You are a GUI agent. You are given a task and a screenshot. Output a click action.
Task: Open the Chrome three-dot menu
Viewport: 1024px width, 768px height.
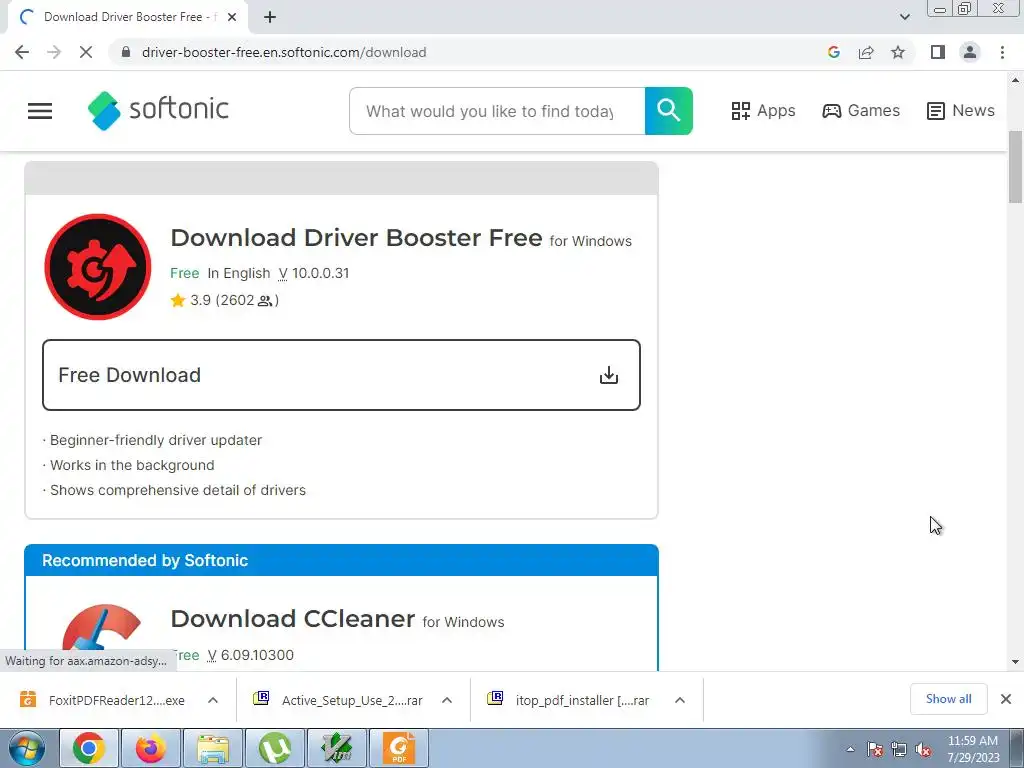click(1002, 52)
